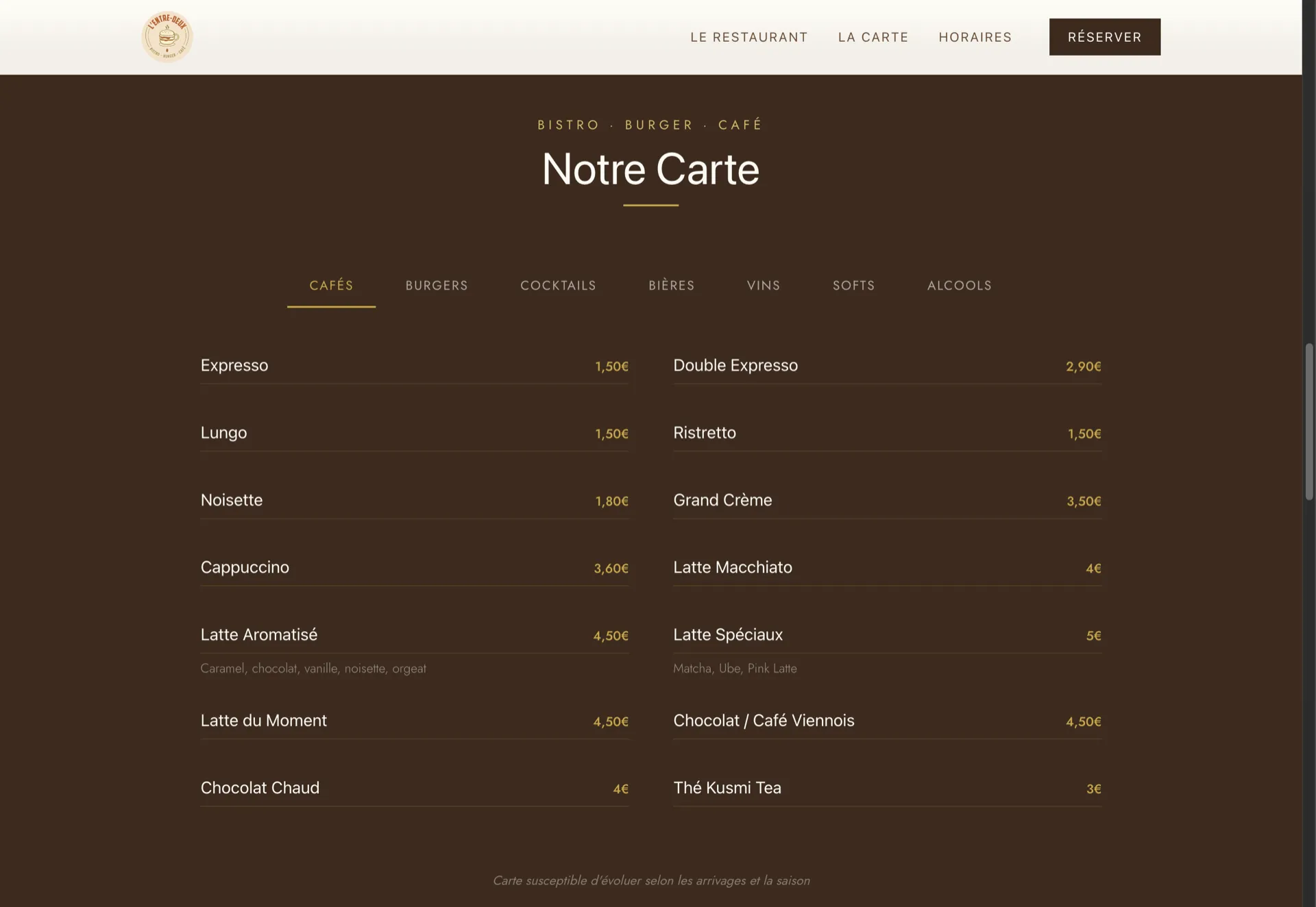Select the Softs tab
Image resolution: width=1316 pixels, height=907 pixels.
point(853,286)
